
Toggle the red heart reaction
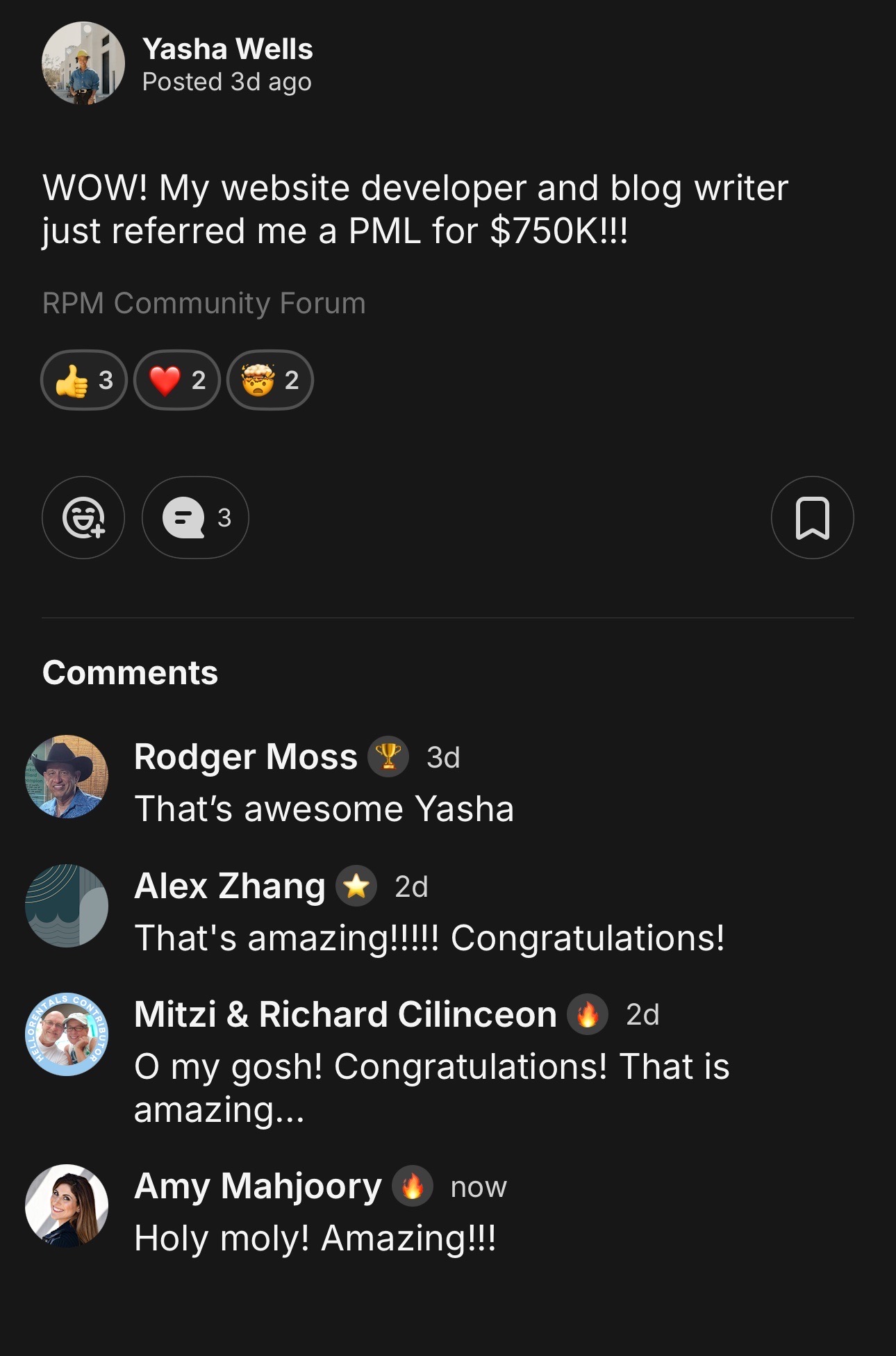(x=177, y=380)
